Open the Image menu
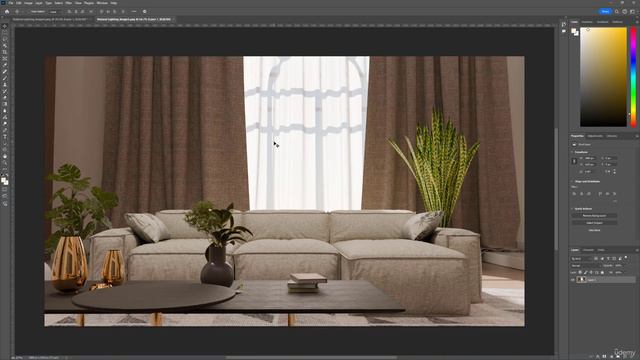This screenshot has height=360, width=640. 28,3
